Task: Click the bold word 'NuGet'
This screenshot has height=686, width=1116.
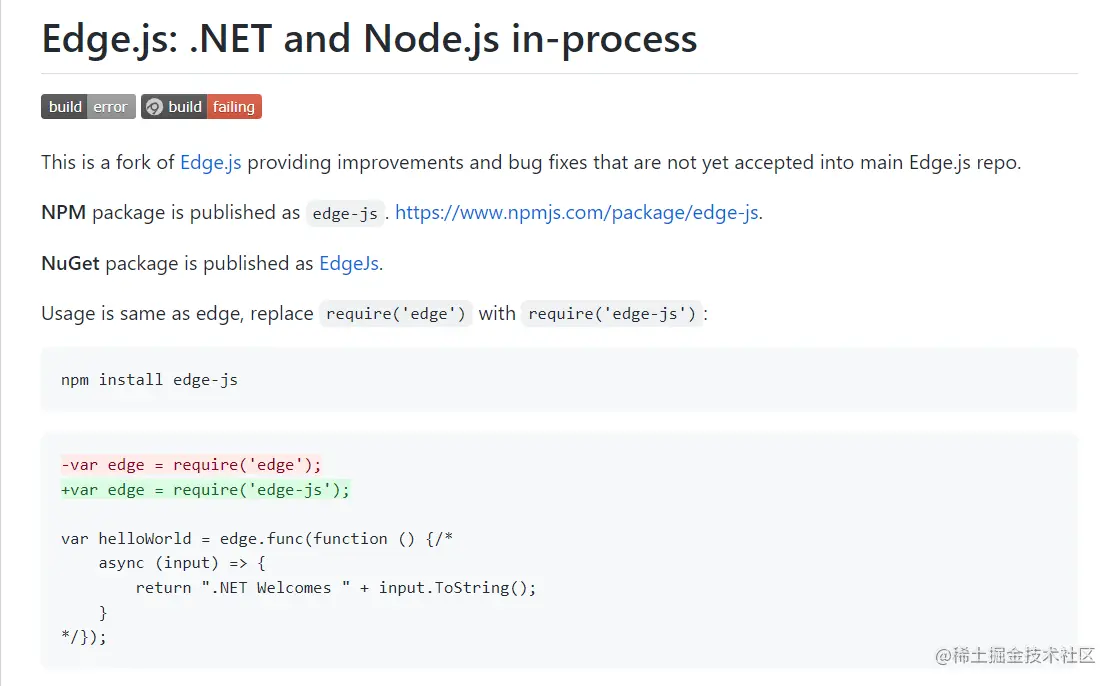Action: pos(70,263)
